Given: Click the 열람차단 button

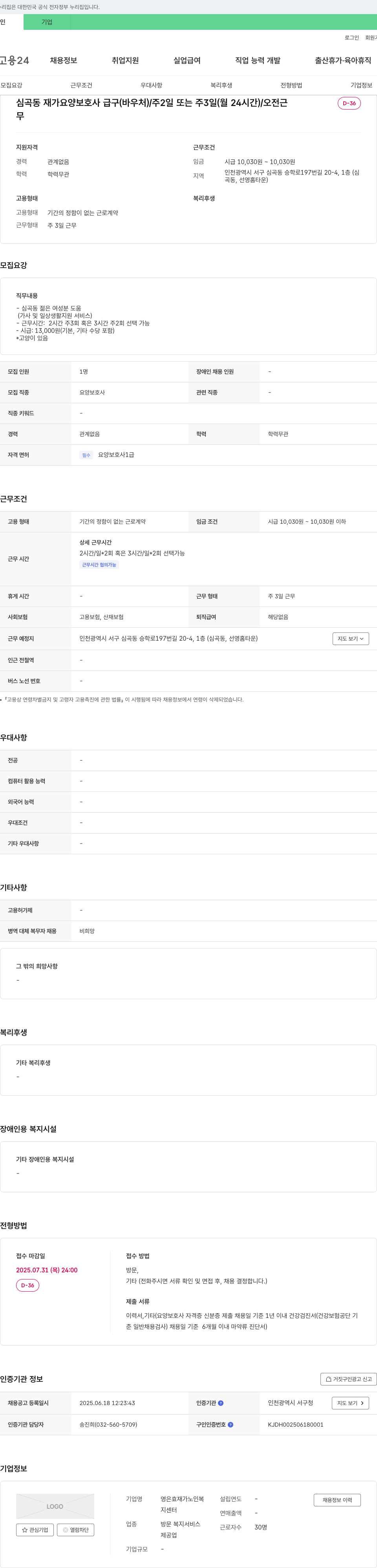Looking at the screenshot, I should point(75,1530).
